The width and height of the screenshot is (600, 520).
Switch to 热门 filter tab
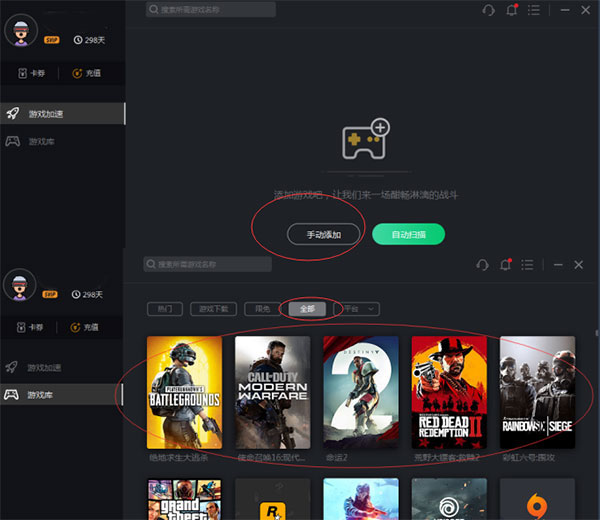click(x=165, y=309)
